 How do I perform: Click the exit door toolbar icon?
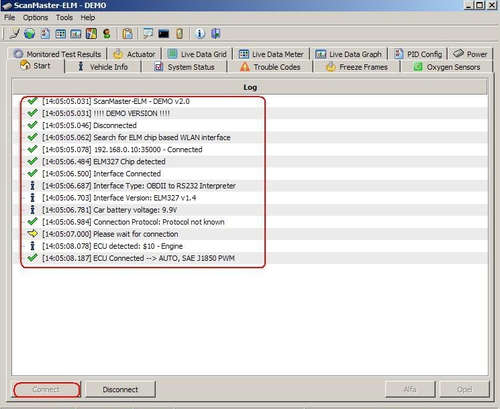click(216, 34)
